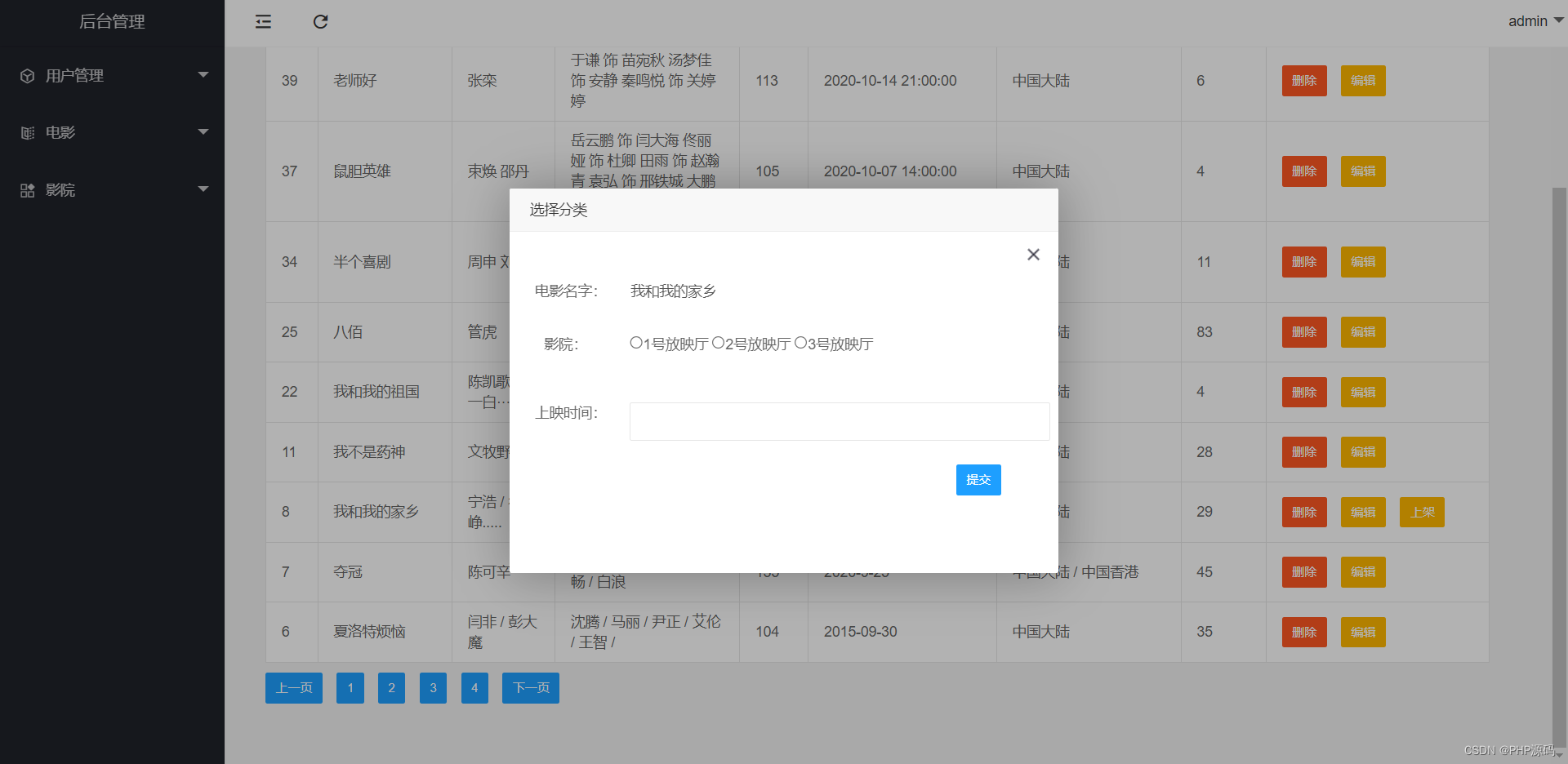Delete the 八佰 movie row
Screen dimensions: 1568x764
coord(1304,332)
